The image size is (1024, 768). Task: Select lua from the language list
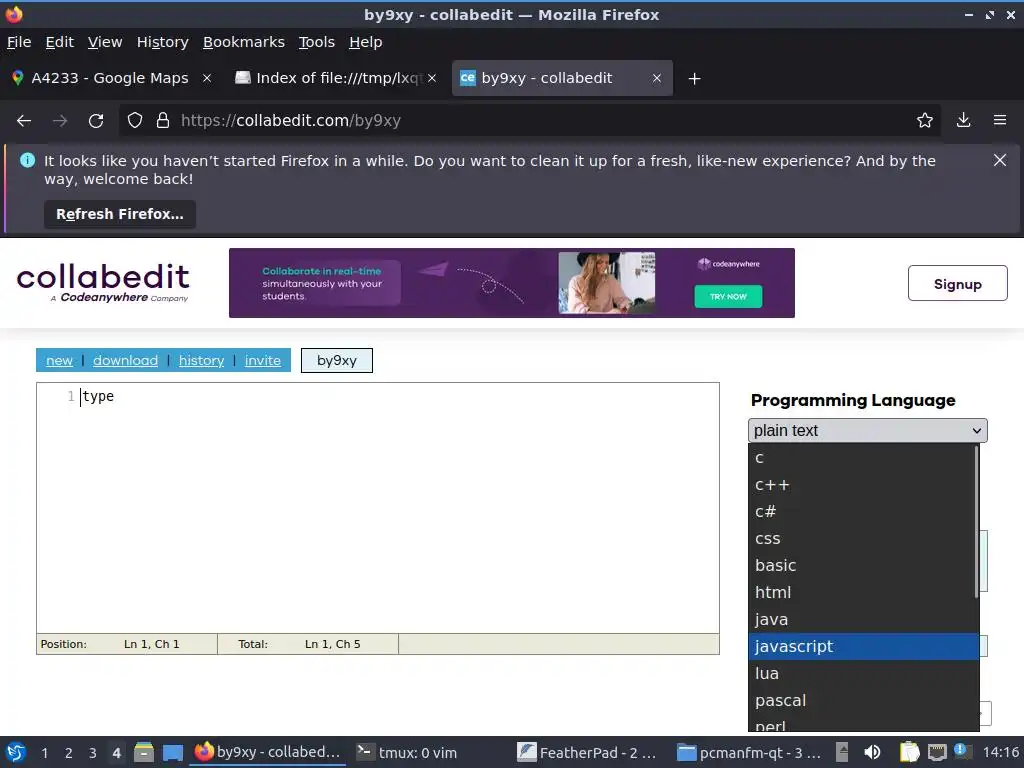(x=862, y=673)
